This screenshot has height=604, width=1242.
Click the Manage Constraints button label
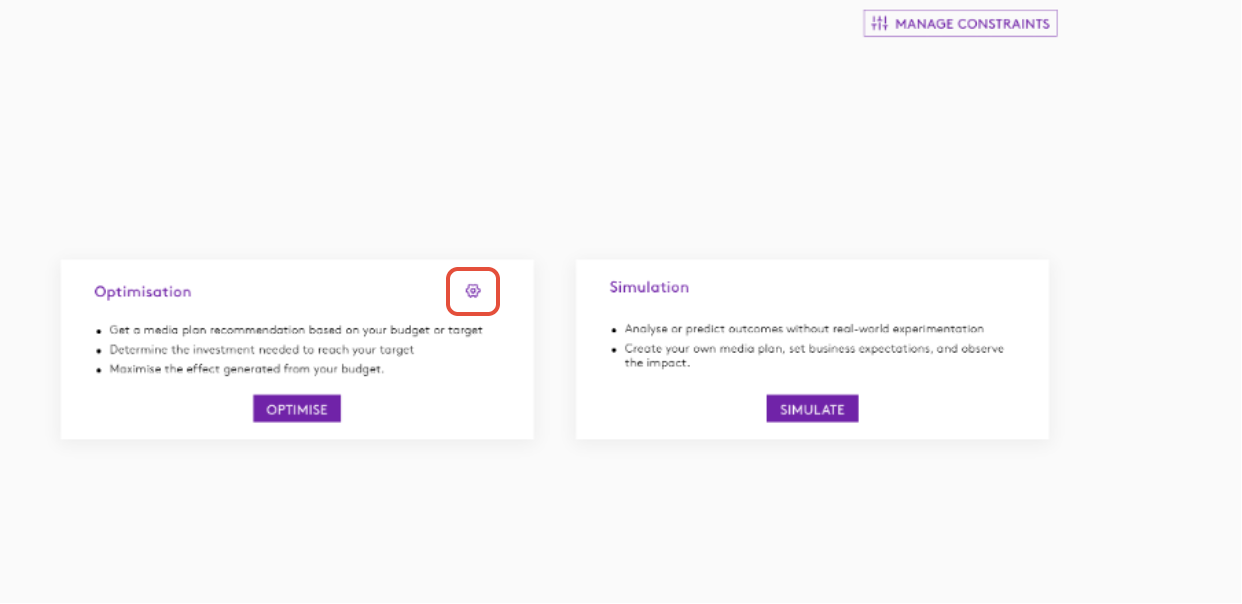pos(972,24)
